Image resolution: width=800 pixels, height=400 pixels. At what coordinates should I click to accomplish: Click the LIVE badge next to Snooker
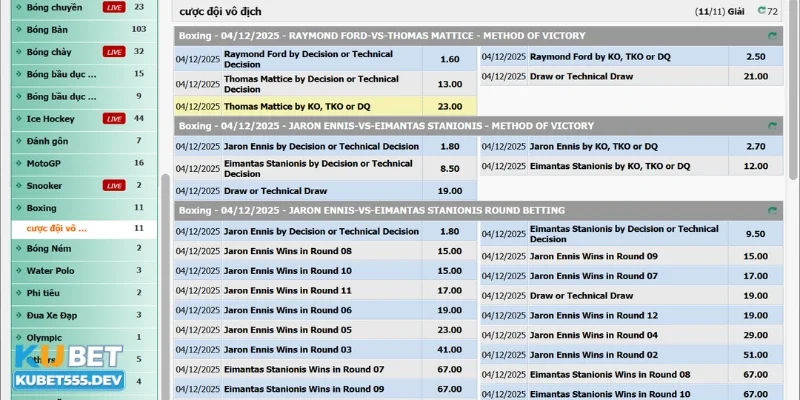click(114, 185)
